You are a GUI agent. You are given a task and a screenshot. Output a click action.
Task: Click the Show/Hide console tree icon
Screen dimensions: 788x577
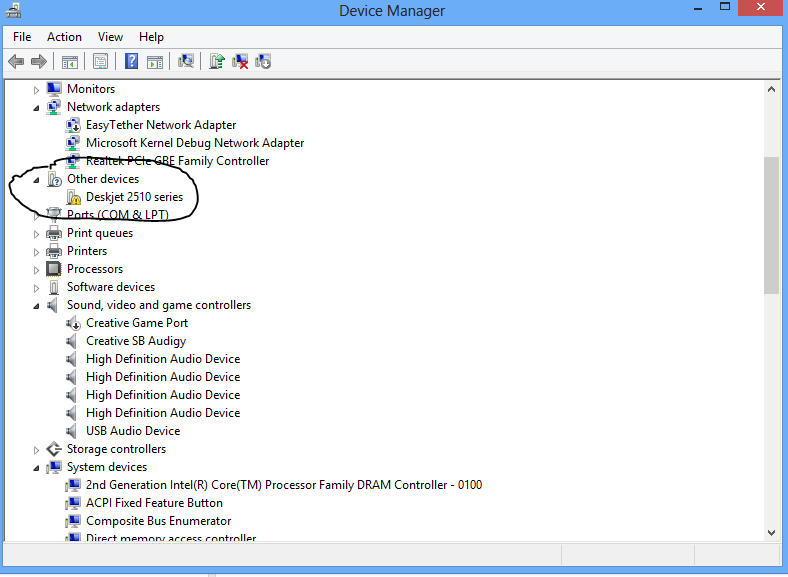[x=69, y=62]
